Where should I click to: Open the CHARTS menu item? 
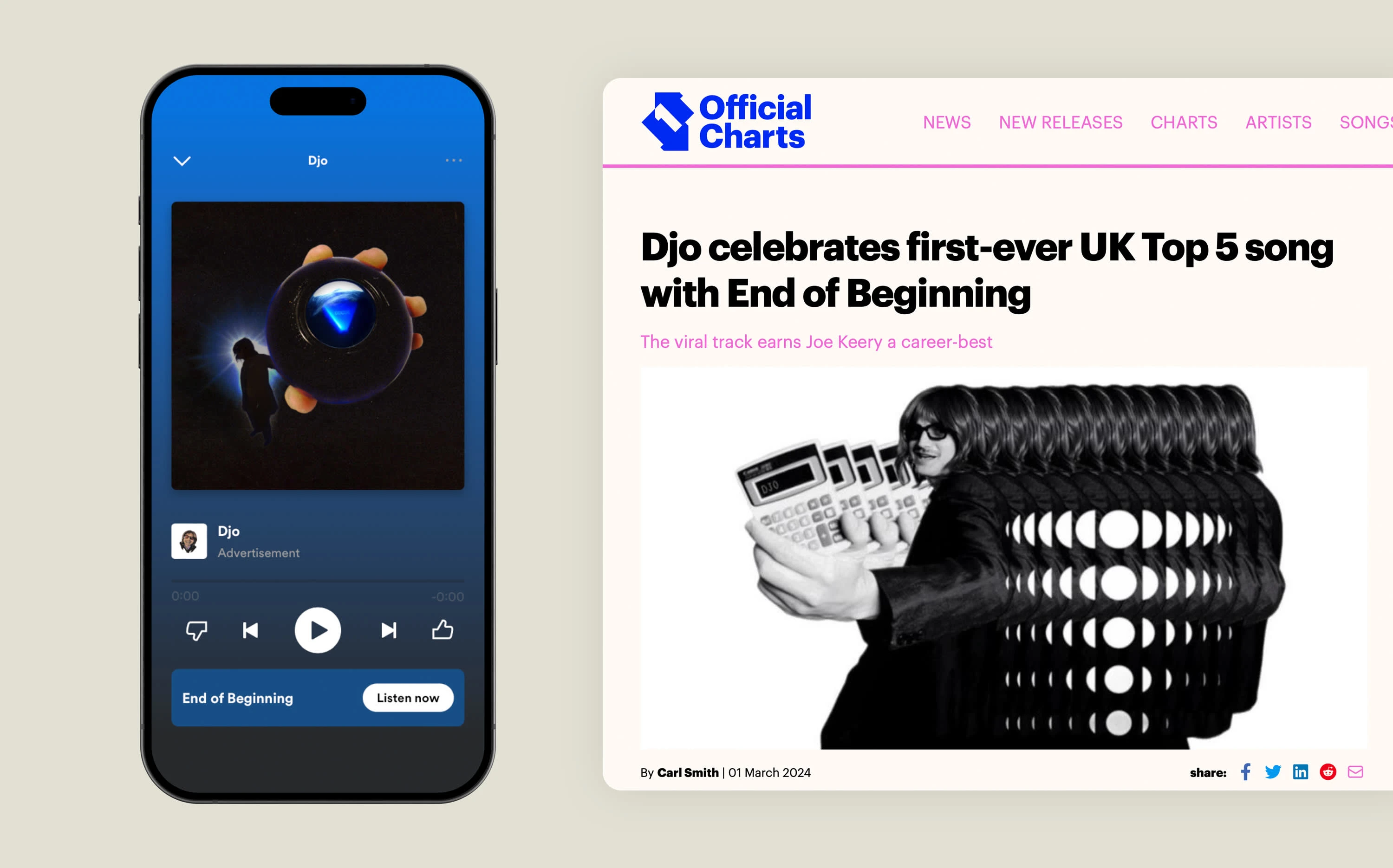pyautogui.click(x=1185, y=122)
